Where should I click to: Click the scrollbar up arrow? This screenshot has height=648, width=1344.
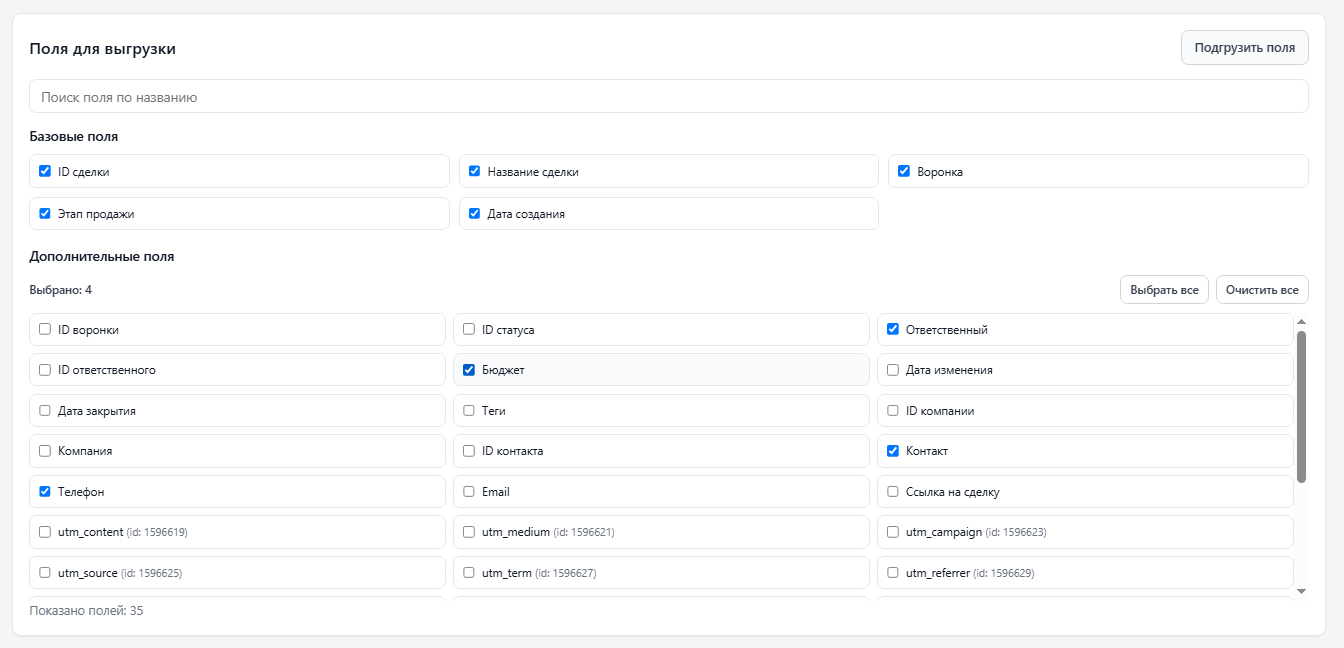tap(1301, 321)
